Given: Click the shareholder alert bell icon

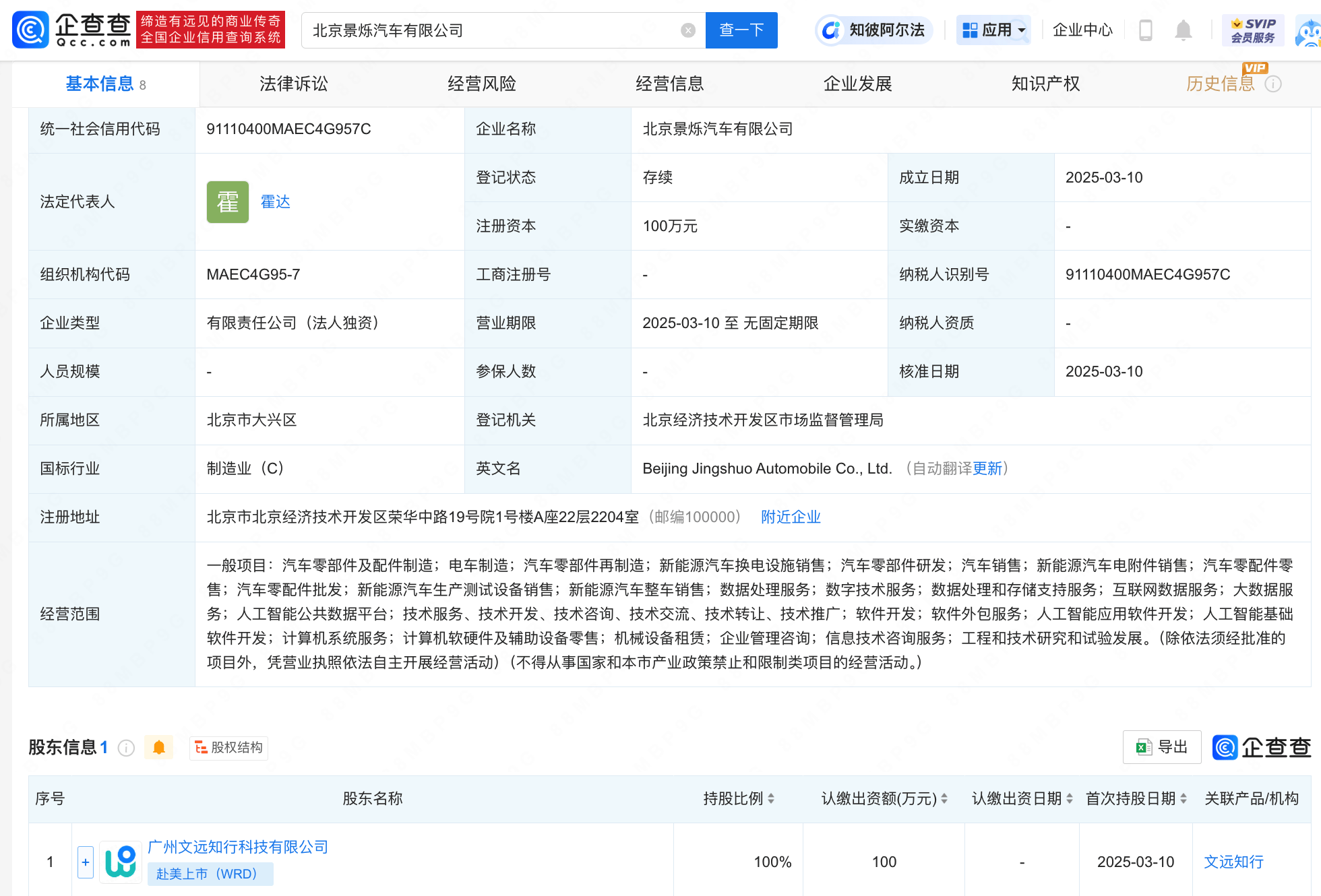Looking at the screenshot, I should click(x=159, y=747).
